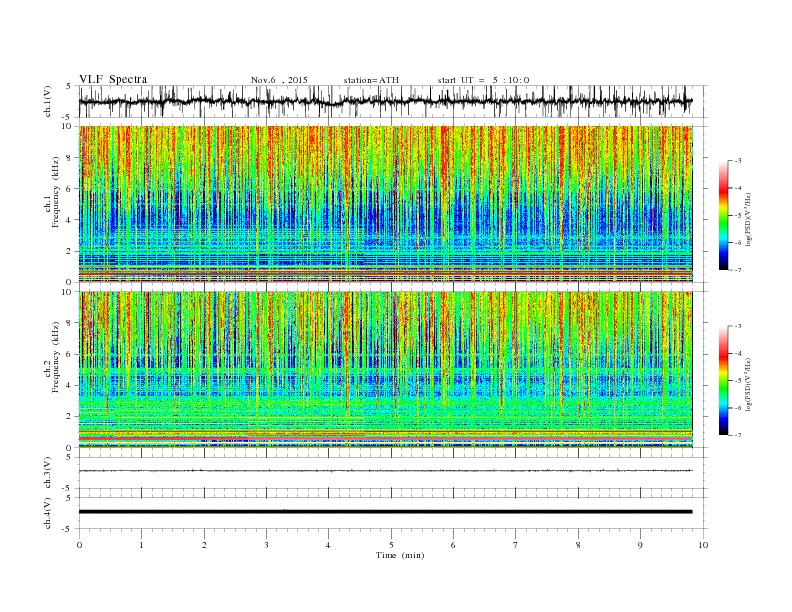Click the "-7" label on ch.2 color bar

click(x=737, y=435)
